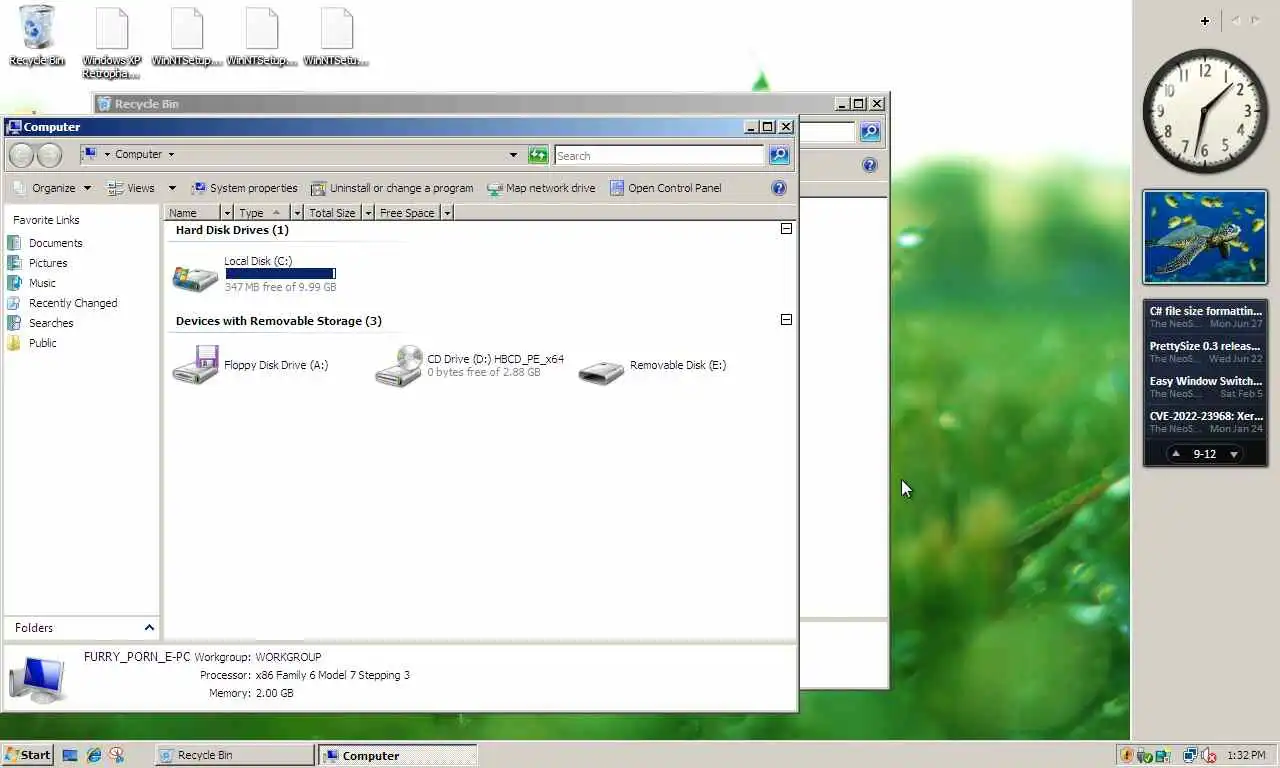Click the third quick launch icon after Internet Explorer

117,756
